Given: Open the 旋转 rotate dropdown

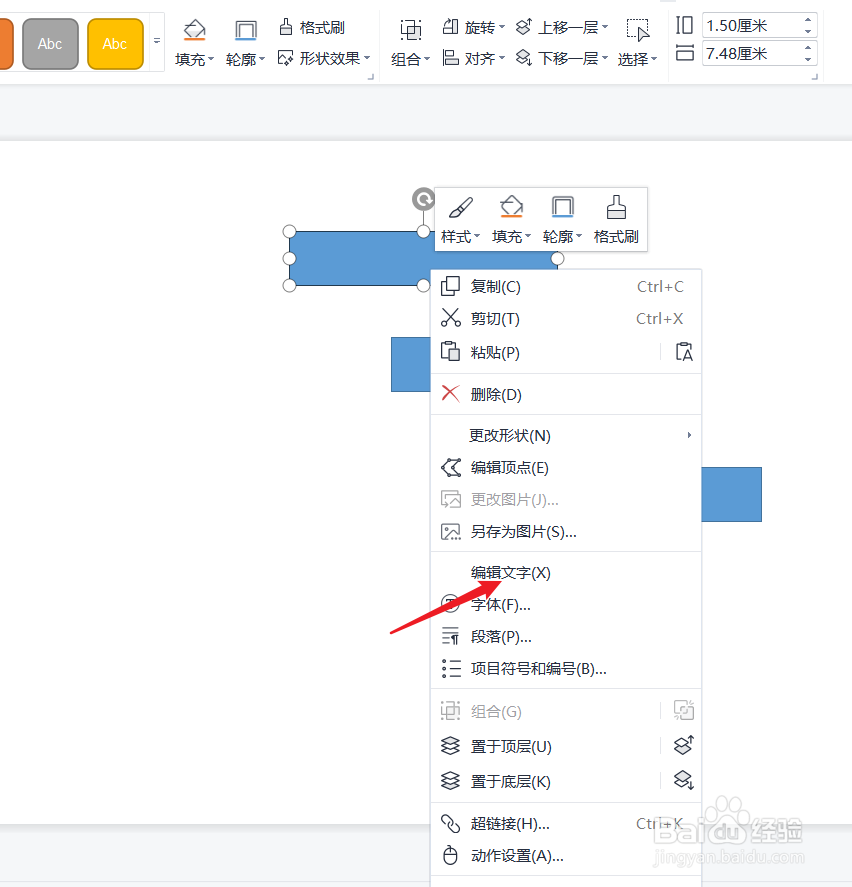Looking at the screenshot, I should tap(474, 27).
